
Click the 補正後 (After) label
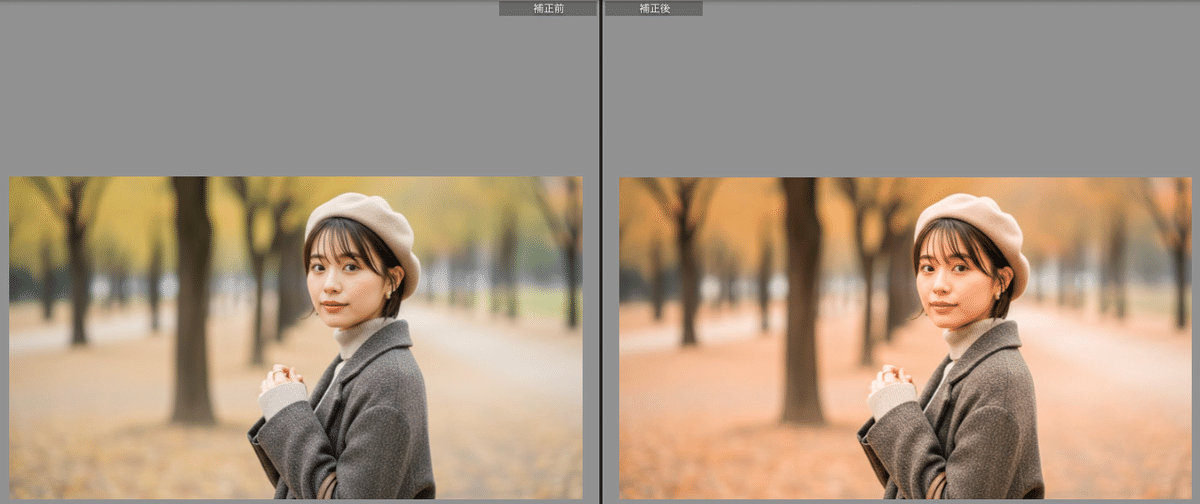(653, 8)
